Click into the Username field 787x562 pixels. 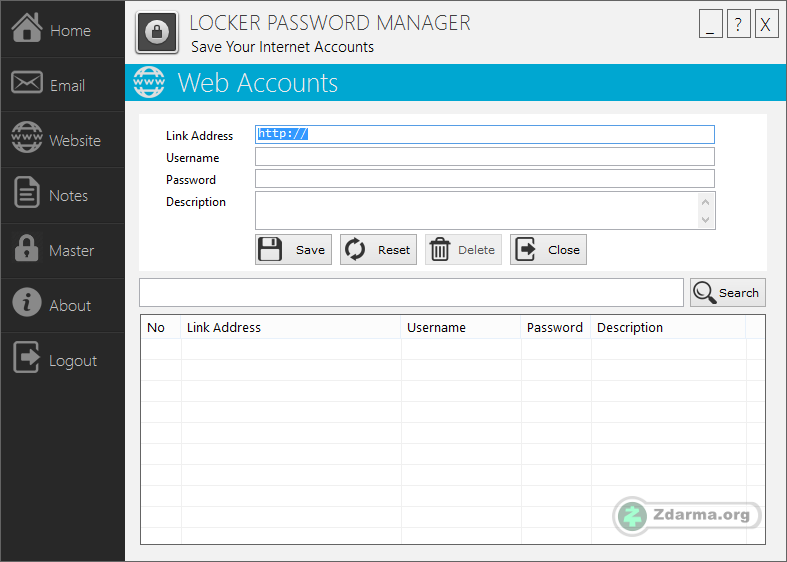pos(485,157)
